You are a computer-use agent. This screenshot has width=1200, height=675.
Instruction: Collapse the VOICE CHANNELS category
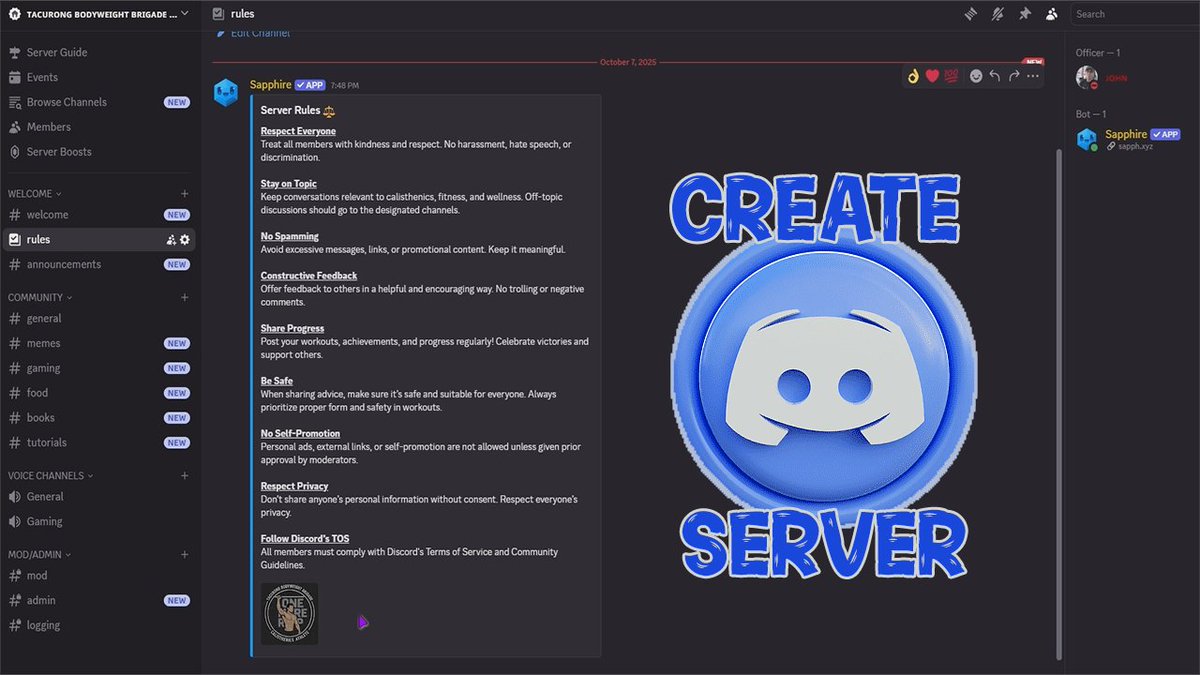click(x=51, y=476)
